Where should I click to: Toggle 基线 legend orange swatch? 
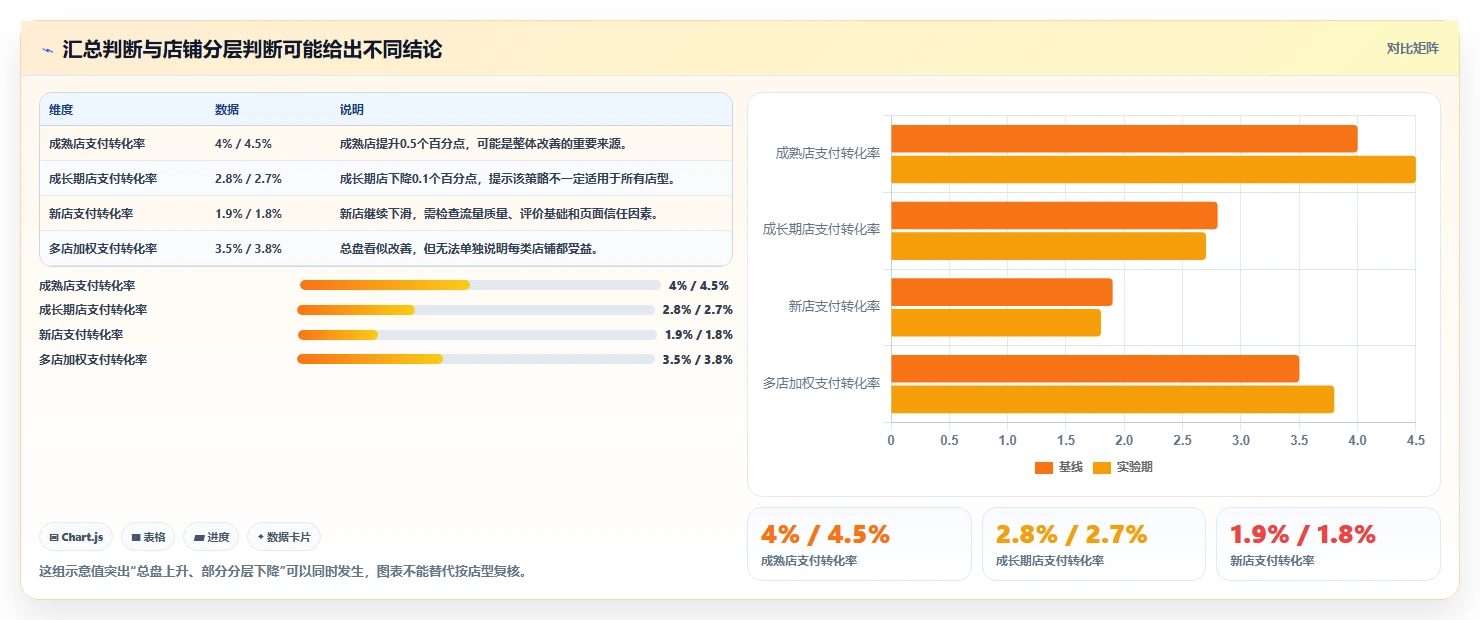[1044, 467]
